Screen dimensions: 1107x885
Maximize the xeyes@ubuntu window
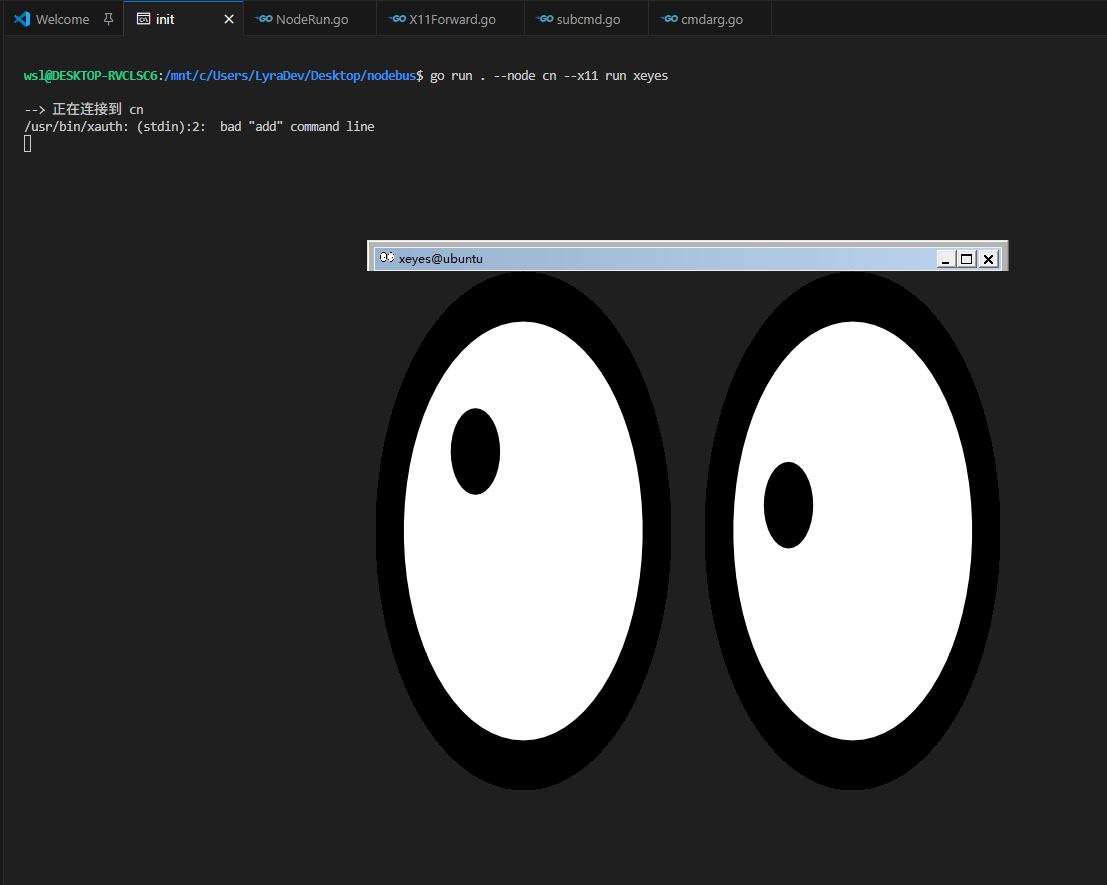[x=966, y=259]
